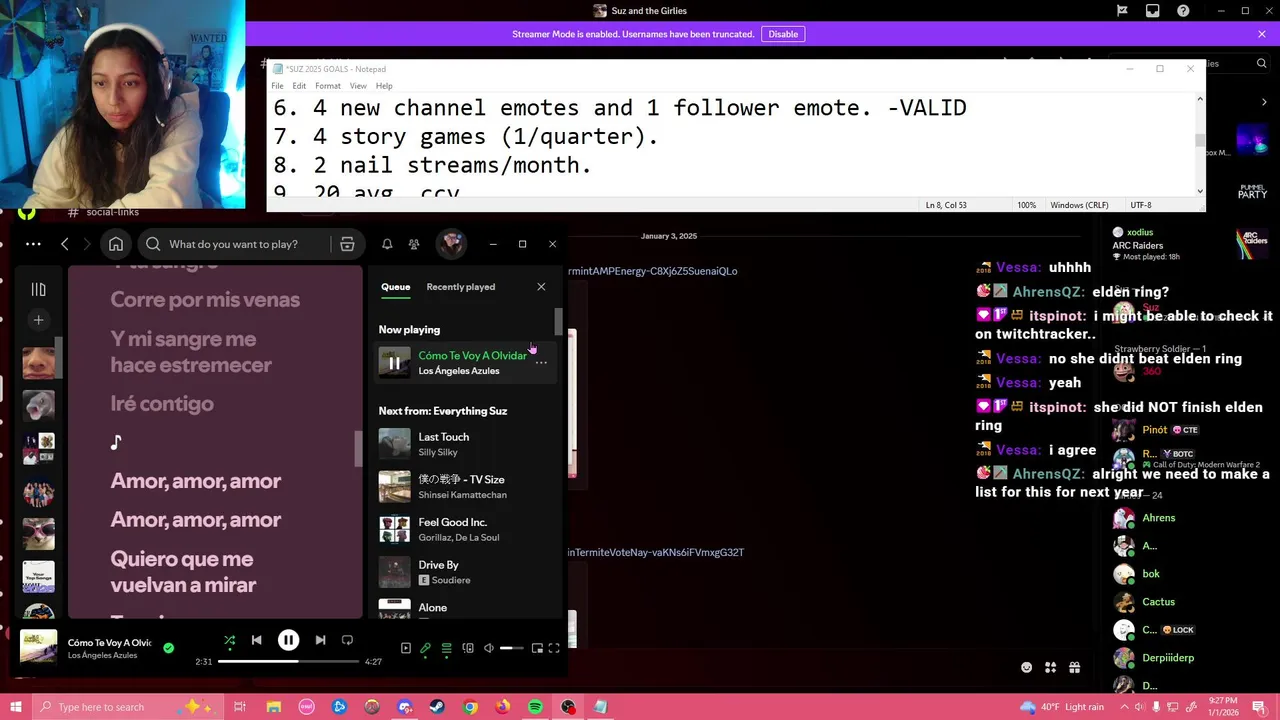Open Discord Help question-mark icon
Image resolution: width=1280 pixels, height=720 pixels.
[x=1184, y=11]
